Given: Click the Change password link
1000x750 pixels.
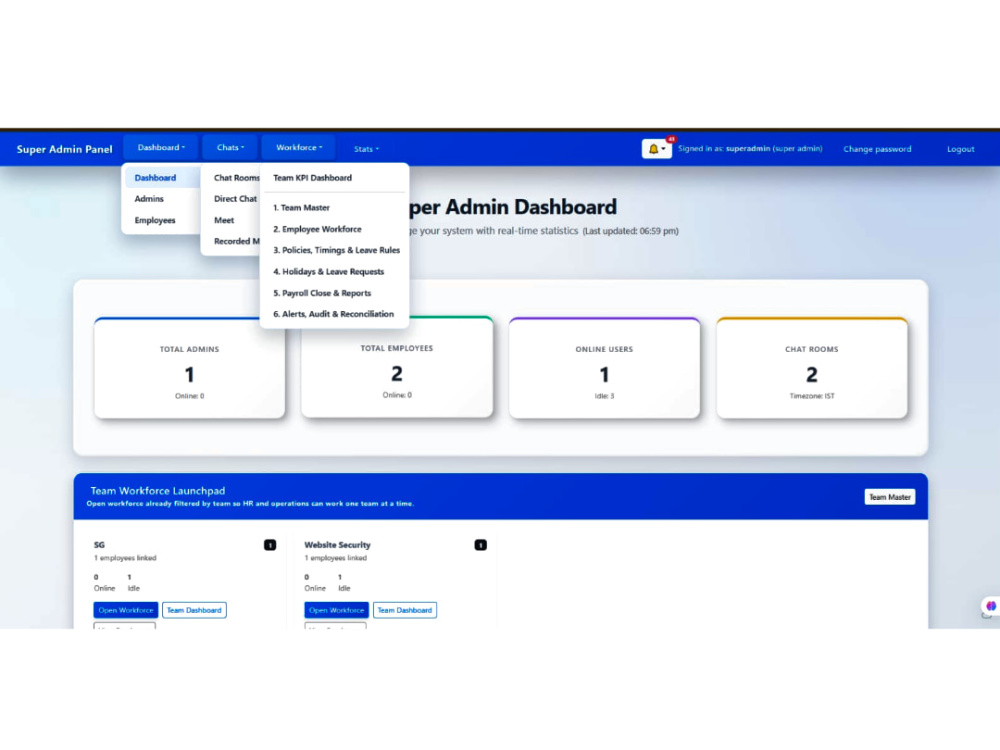Looking at the screenshot, I should [877, 149].
